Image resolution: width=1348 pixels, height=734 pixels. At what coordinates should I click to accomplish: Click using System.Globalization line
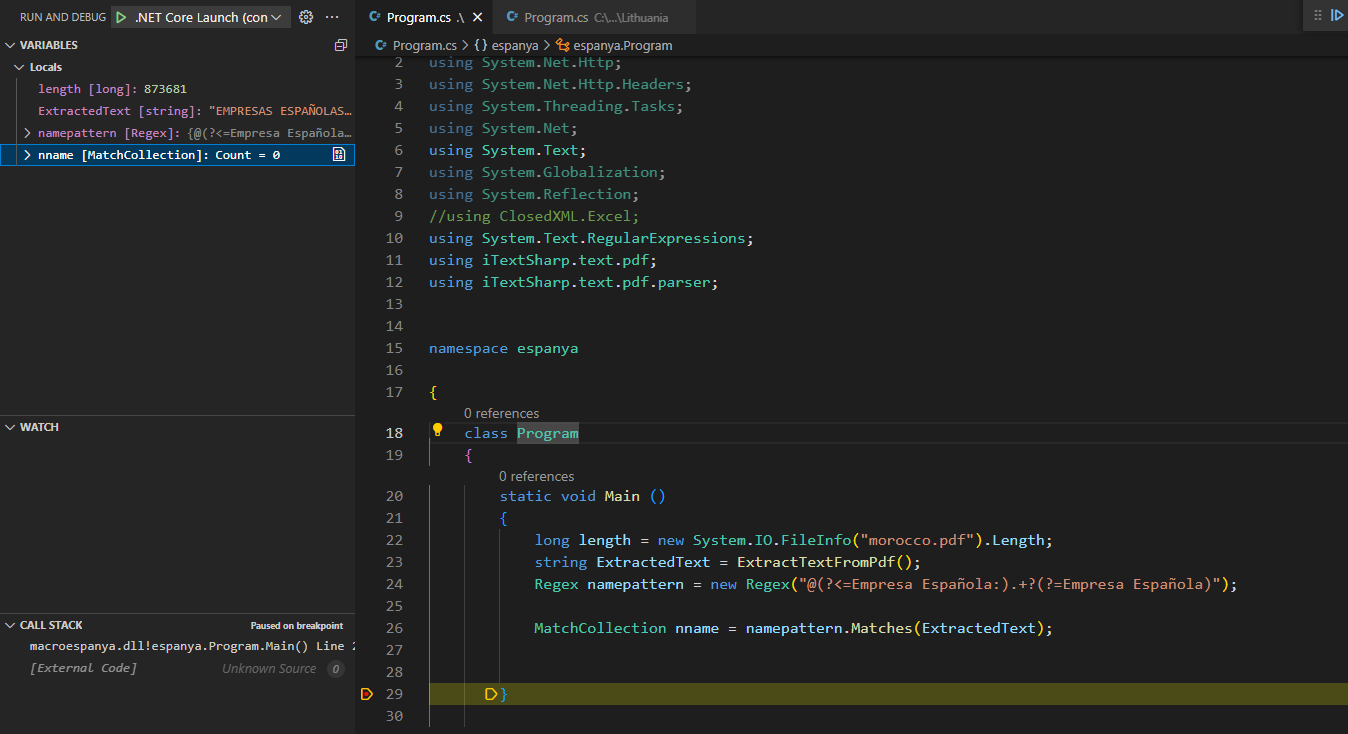click(x=547, y=172)
